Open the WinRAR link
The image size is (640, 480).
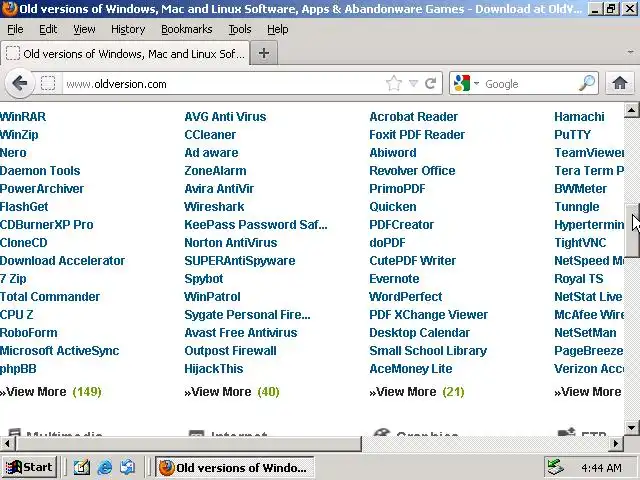[23, 117]
